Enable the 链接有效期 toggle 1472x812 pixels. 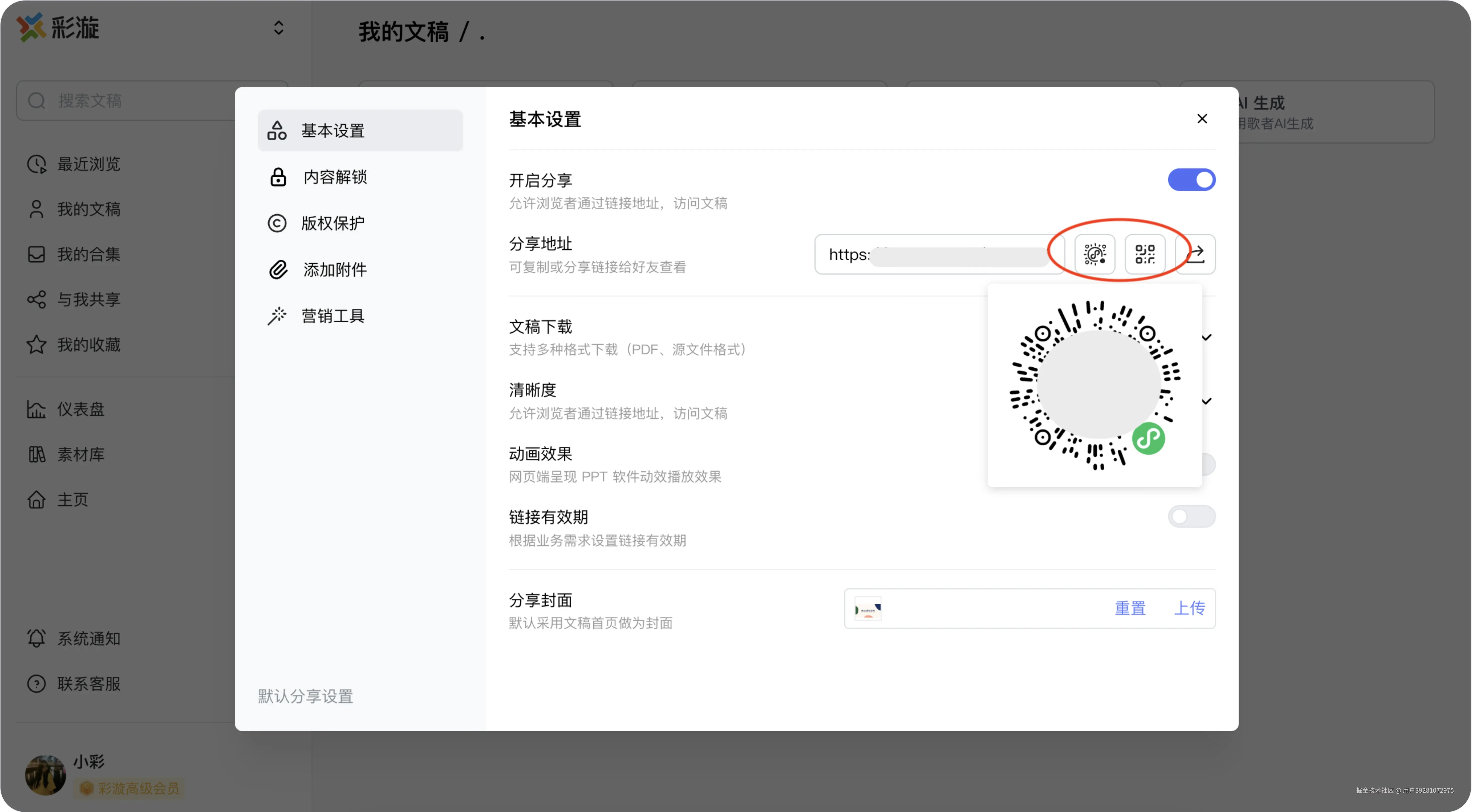(1191, 517)
